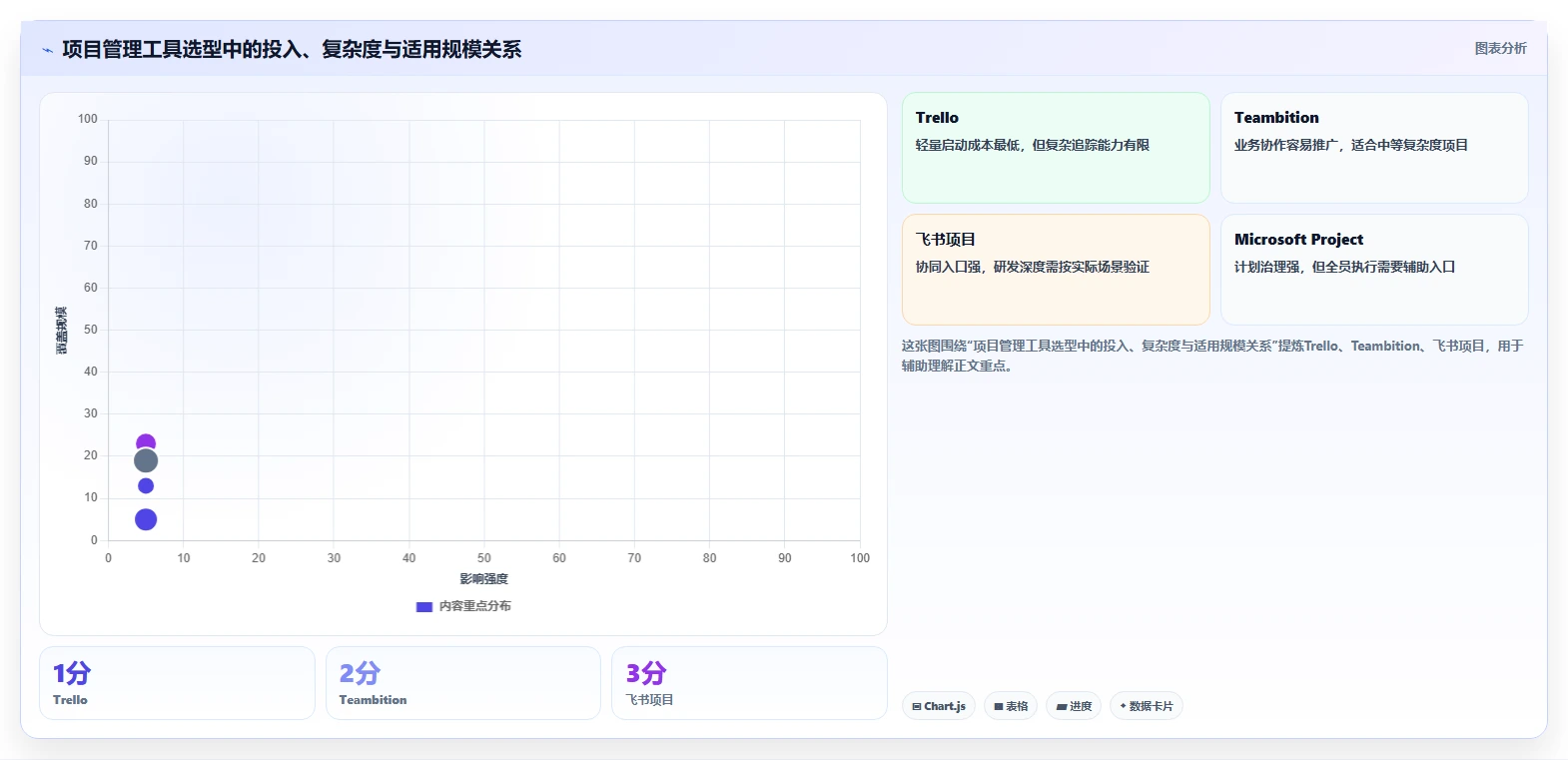Click the purple bubble at the top of the cluster
1568x760 pixels.
coord(146,440)
